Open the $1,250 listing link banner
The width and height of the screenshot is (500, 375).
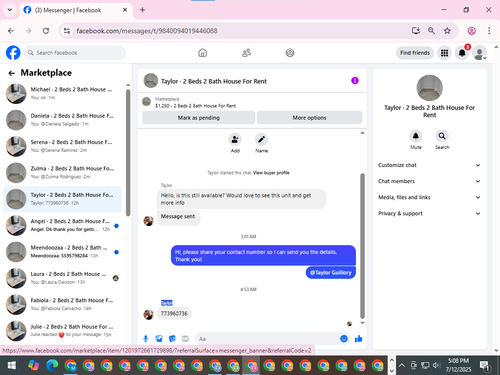point(252,102)
